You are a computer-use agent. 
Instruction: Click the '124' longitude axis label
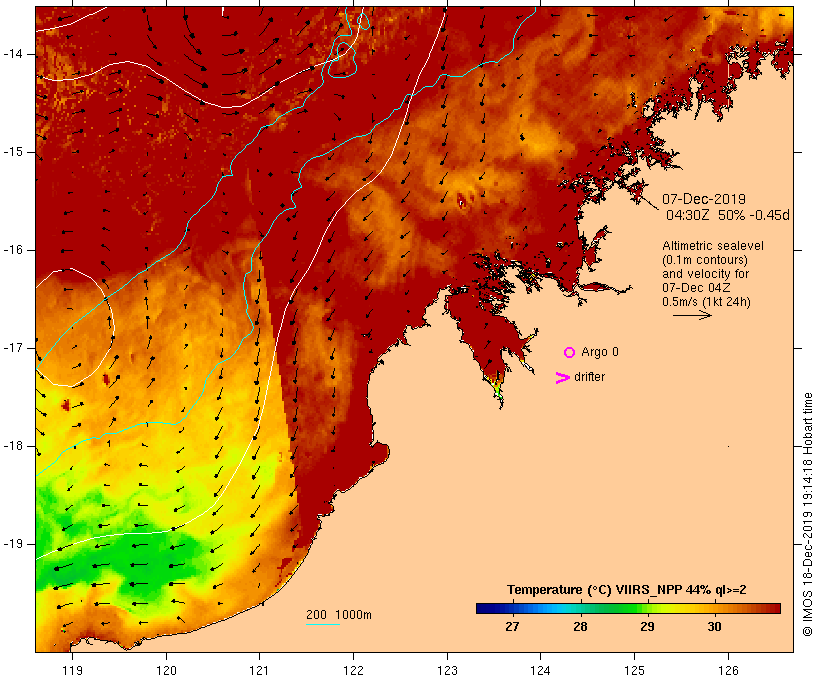pos(540,671)
